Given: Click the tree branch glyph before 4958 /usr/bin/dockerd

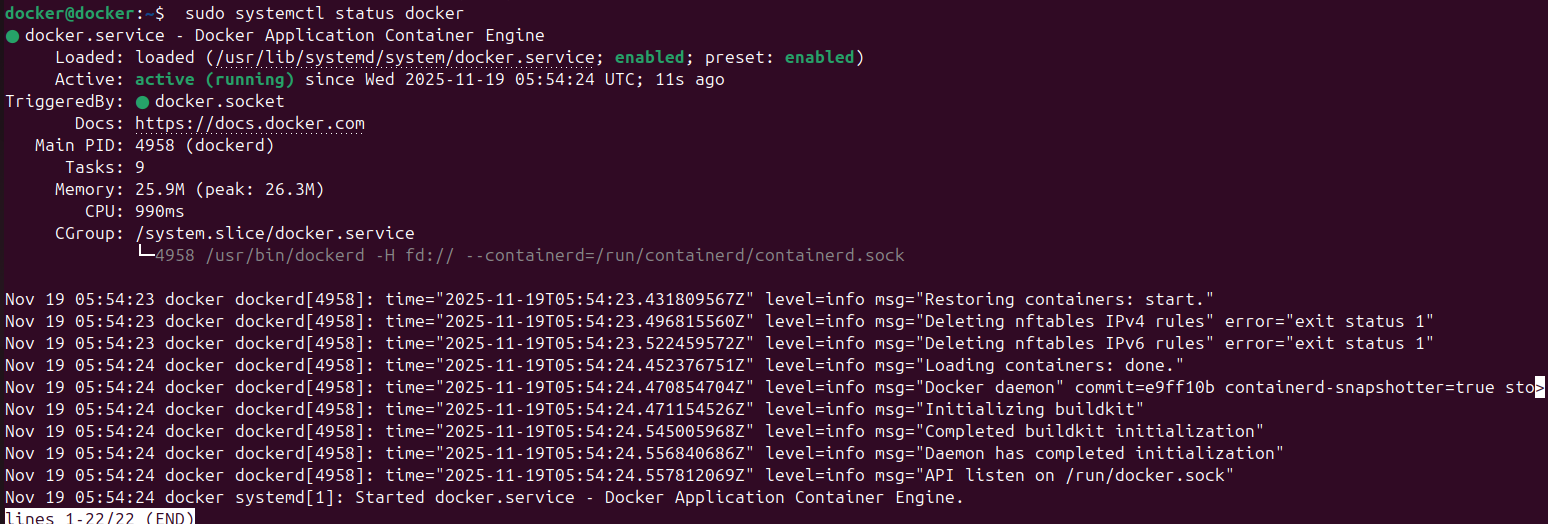Looking at the screenshot, I should click(145, 255).
